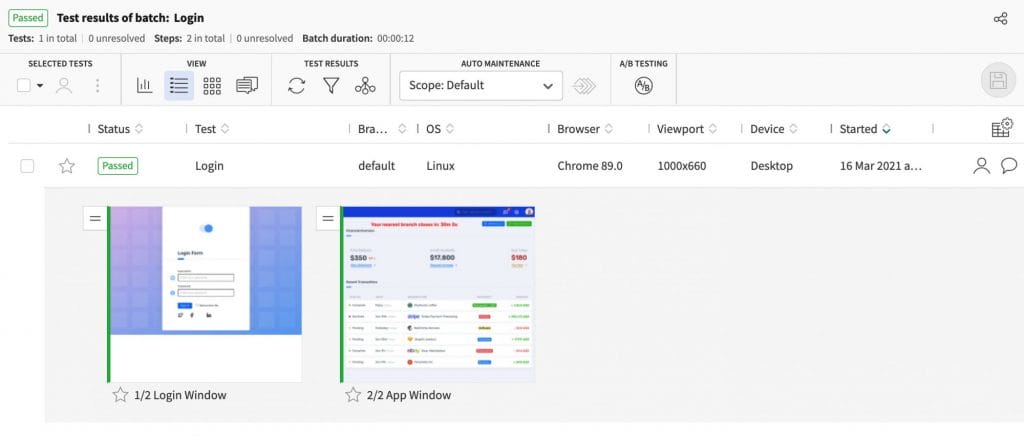The image size is (1024, 436).
Task: Open the Login Window step menu icon
Action: [x=95, y=219]
